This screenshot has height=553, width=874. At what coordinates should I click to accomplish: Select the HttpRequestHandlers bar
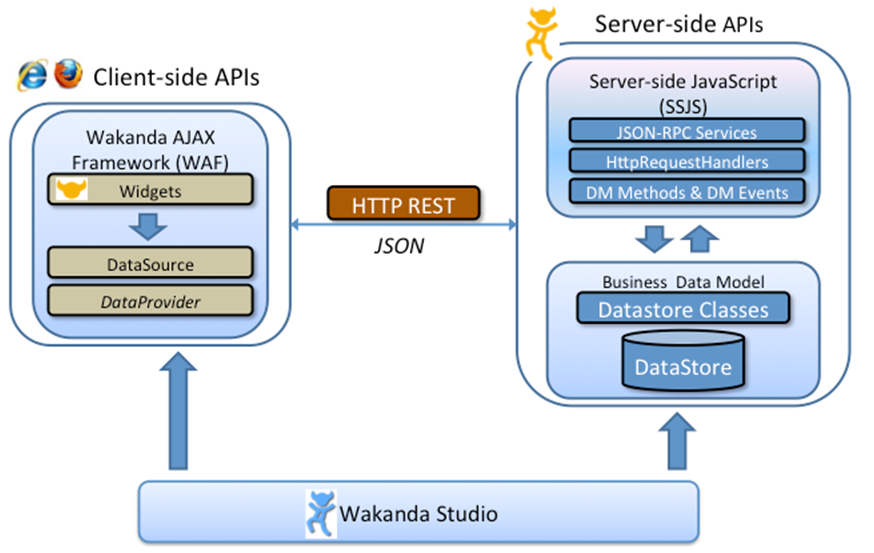[687, 161]
